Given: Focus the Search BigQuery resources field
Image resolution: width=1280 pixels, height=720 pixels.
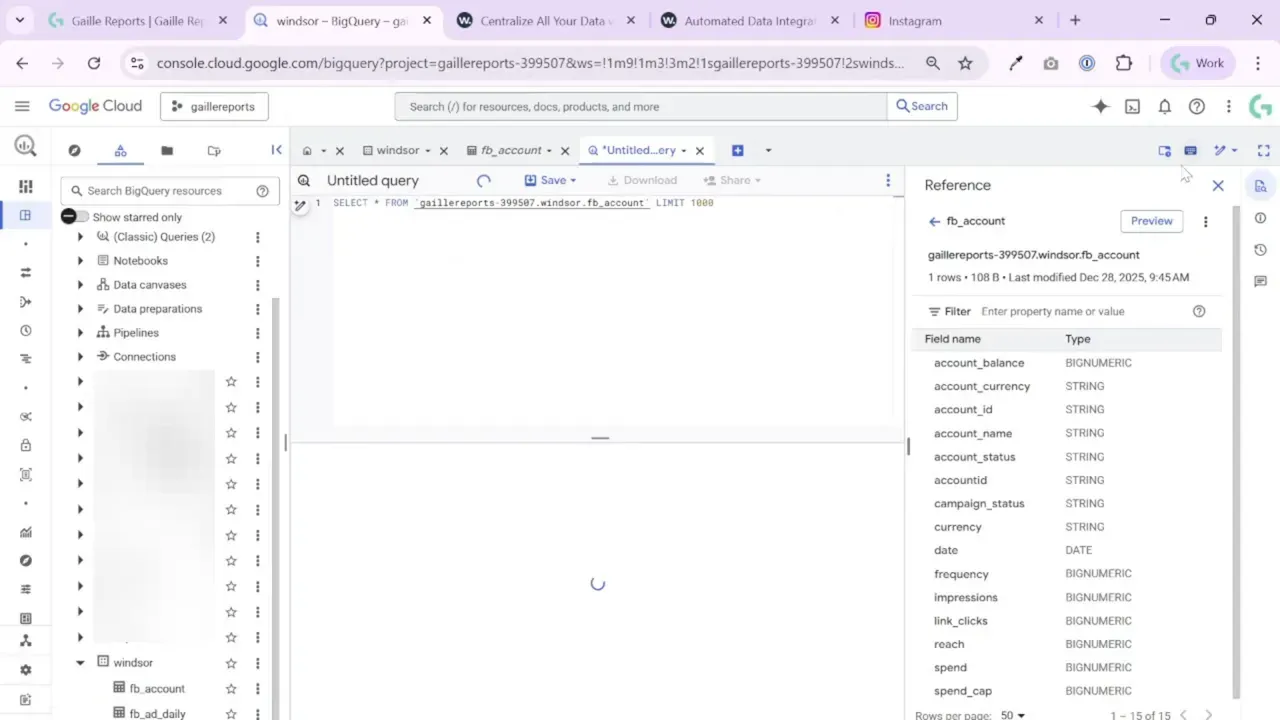Looking at the screenshot, I should [x=170, y=191].
